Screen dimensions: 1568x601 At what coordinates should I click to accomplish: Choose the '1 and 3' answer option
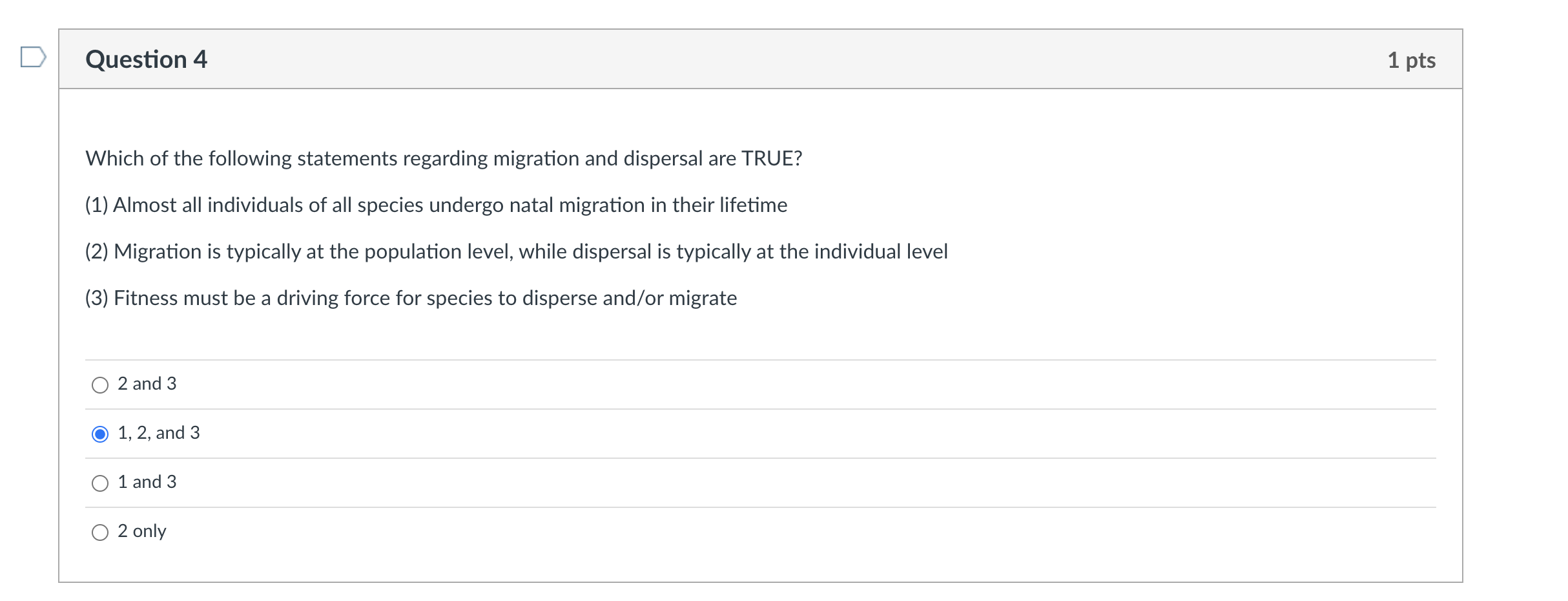tap(100, 483)
